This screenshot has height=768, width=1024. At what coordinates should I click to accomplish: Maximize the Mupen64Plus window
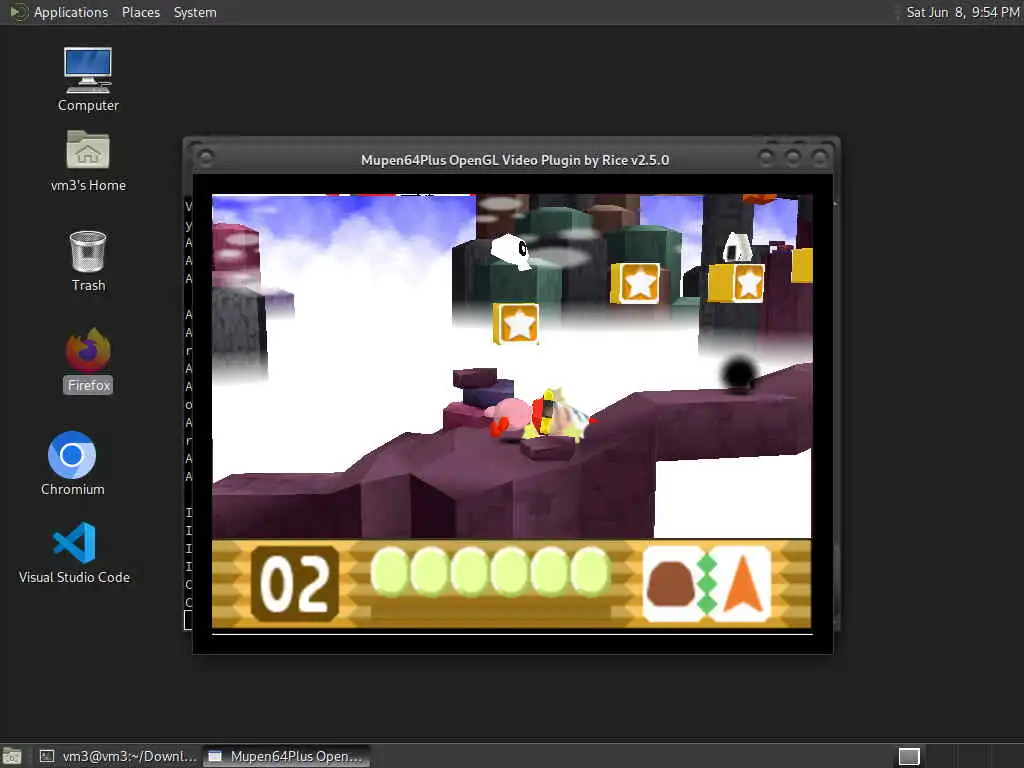[793, 157]
